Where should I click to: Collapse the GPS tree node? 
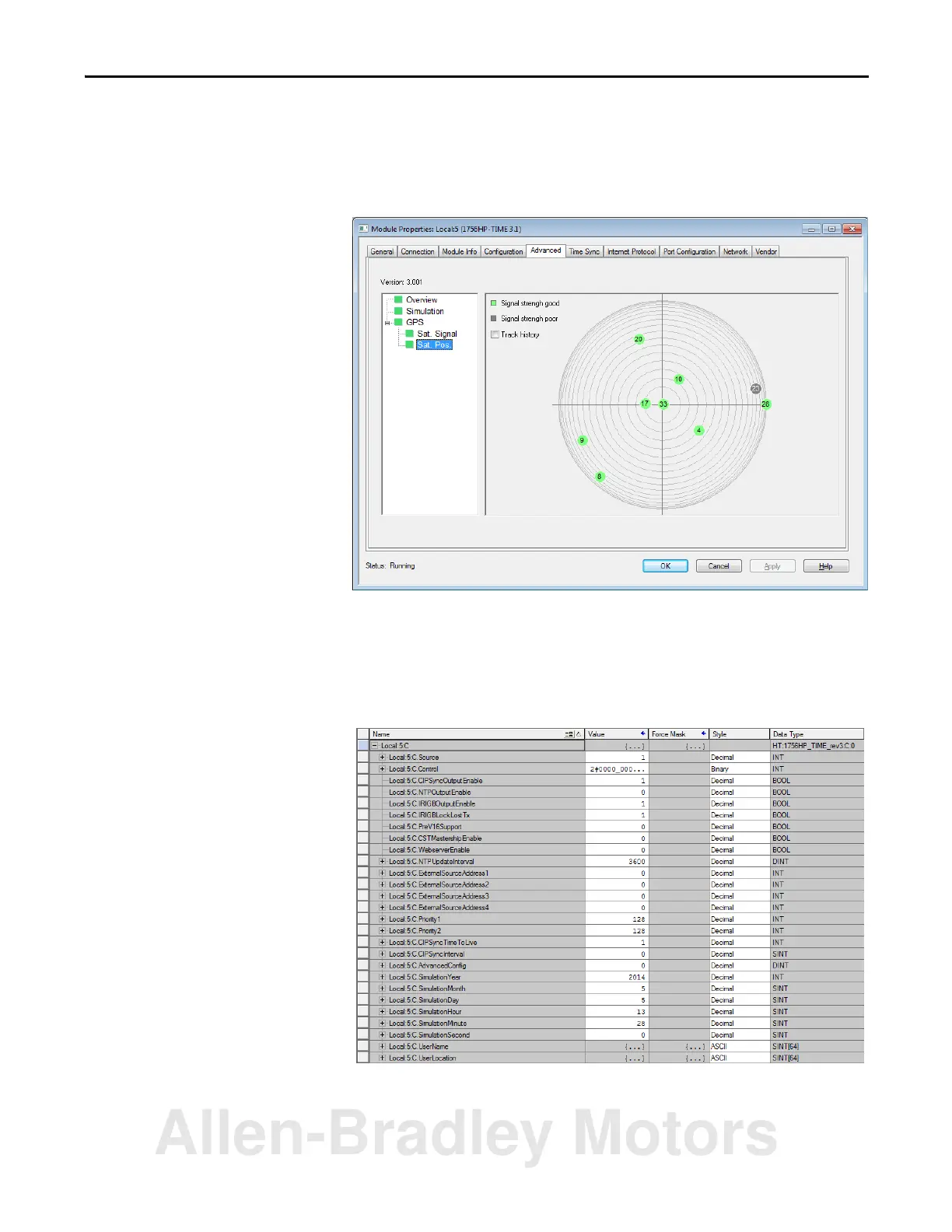pyautogui.click(x=387, y=323)
